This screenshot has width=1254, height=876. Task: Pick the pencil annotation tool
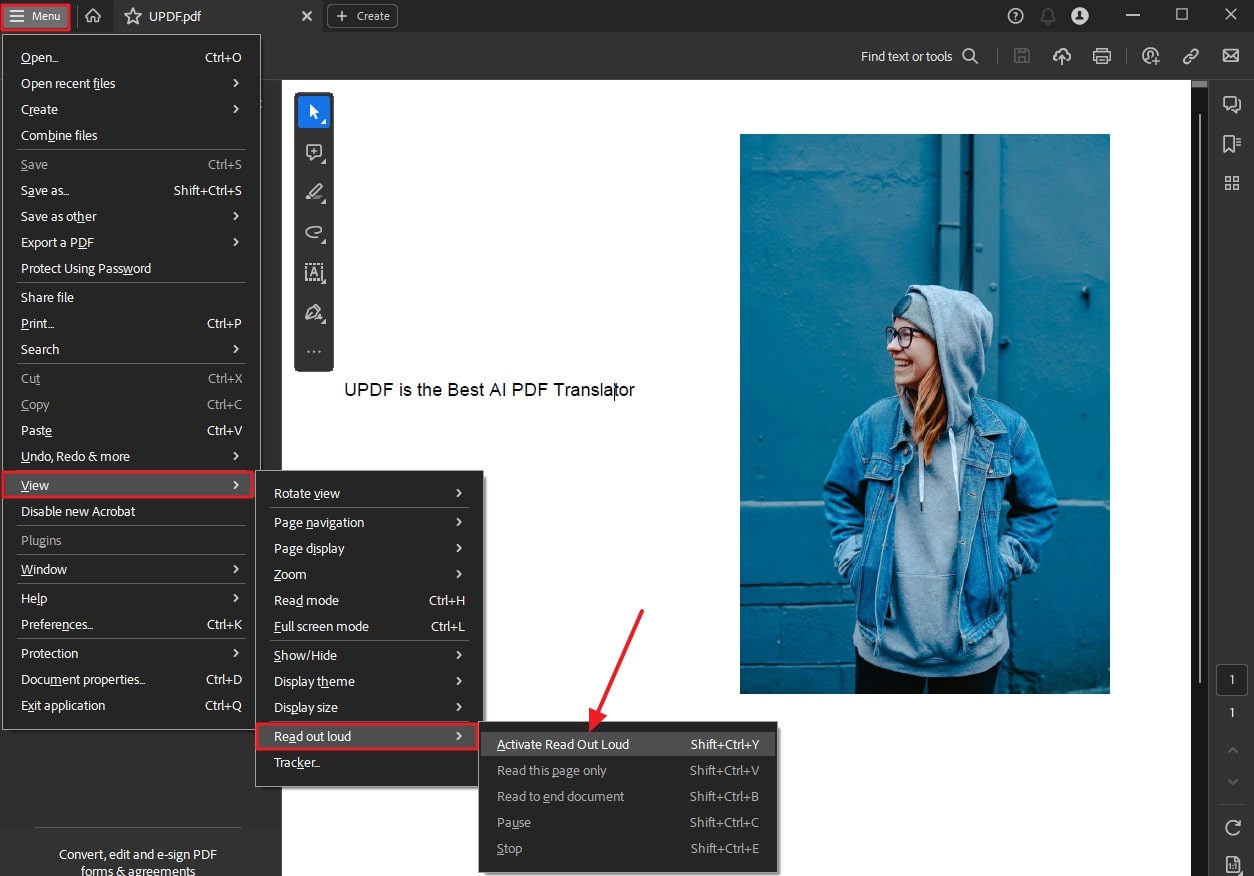314,192
